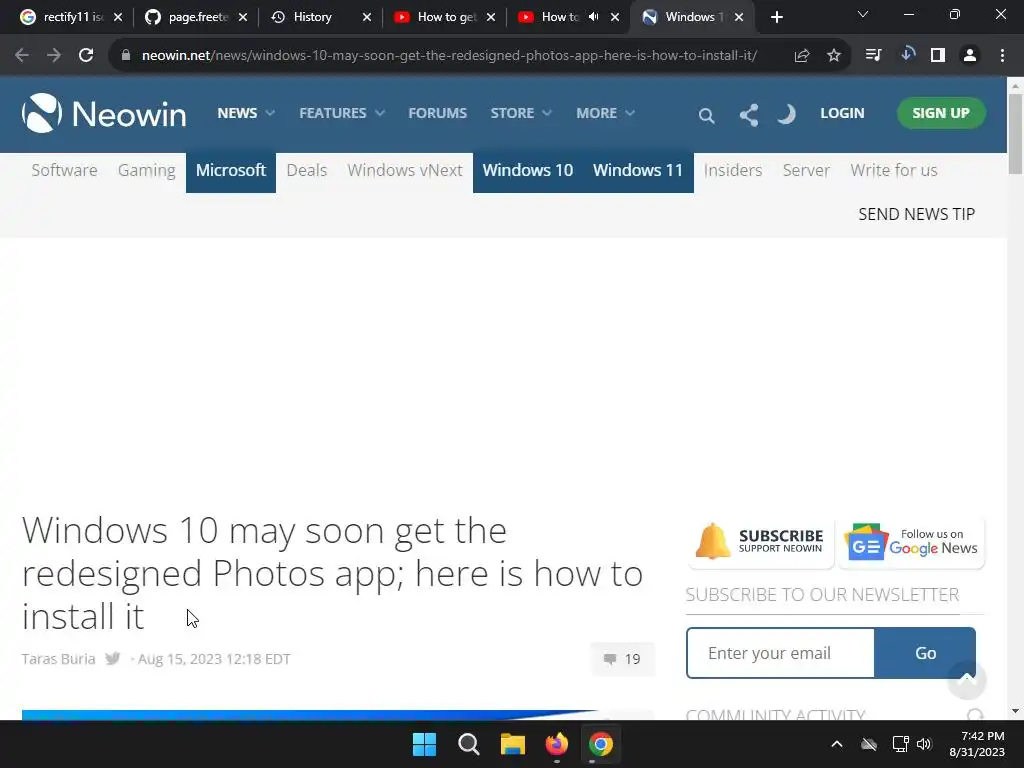This screenshot has width=1024, height=768.
Task: Select the Gaming category
Action: (x=146, y=170)
